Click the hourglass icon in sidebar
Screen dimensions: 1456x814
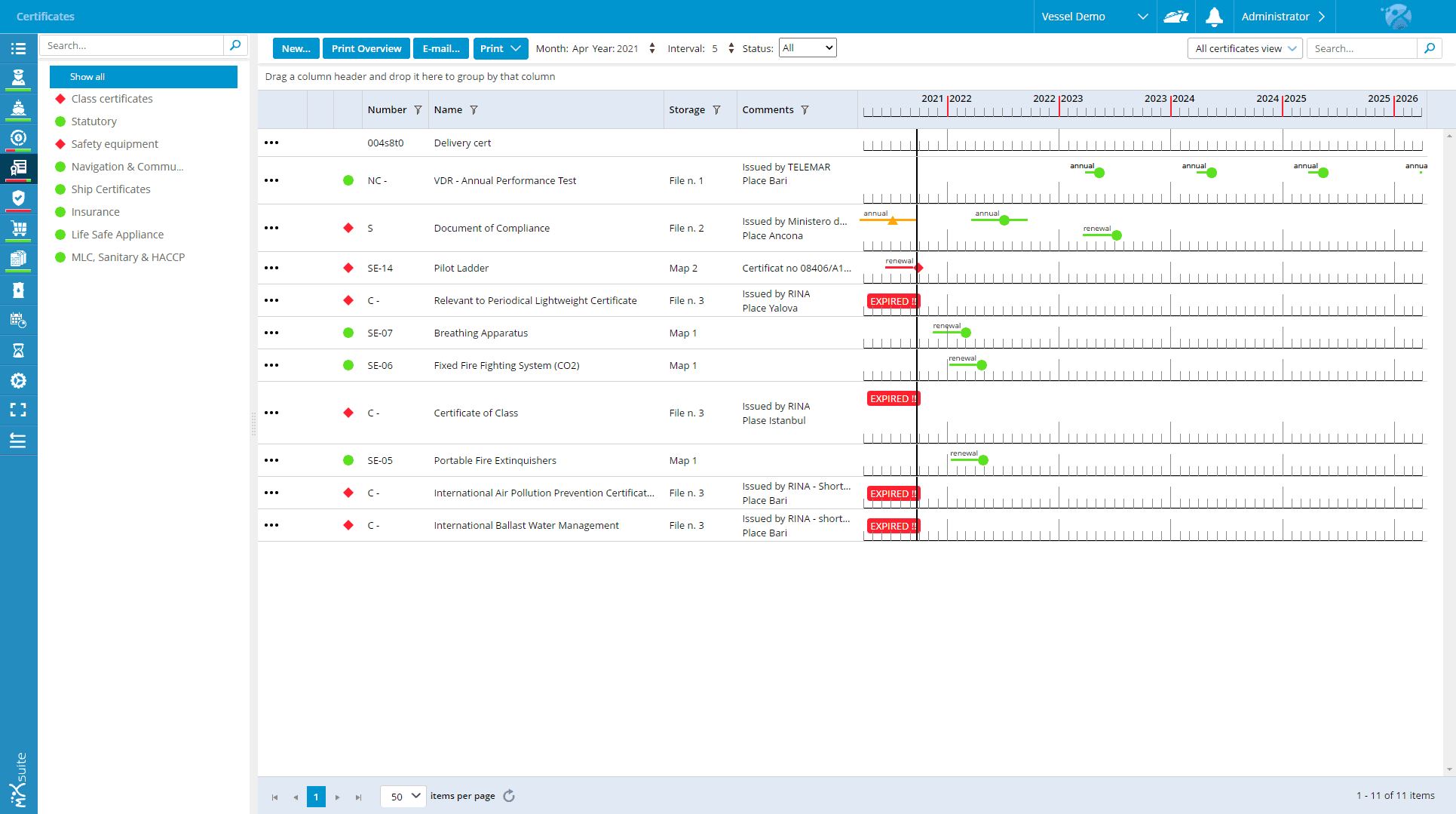18,350
